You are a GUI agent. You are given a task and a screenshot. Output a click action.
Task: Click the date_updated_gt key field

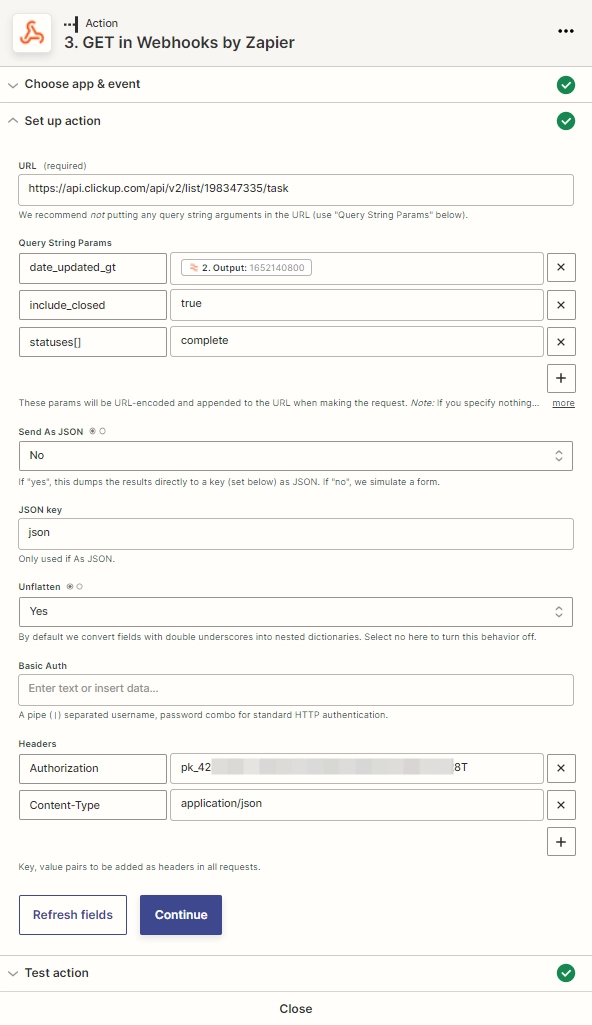93,269
